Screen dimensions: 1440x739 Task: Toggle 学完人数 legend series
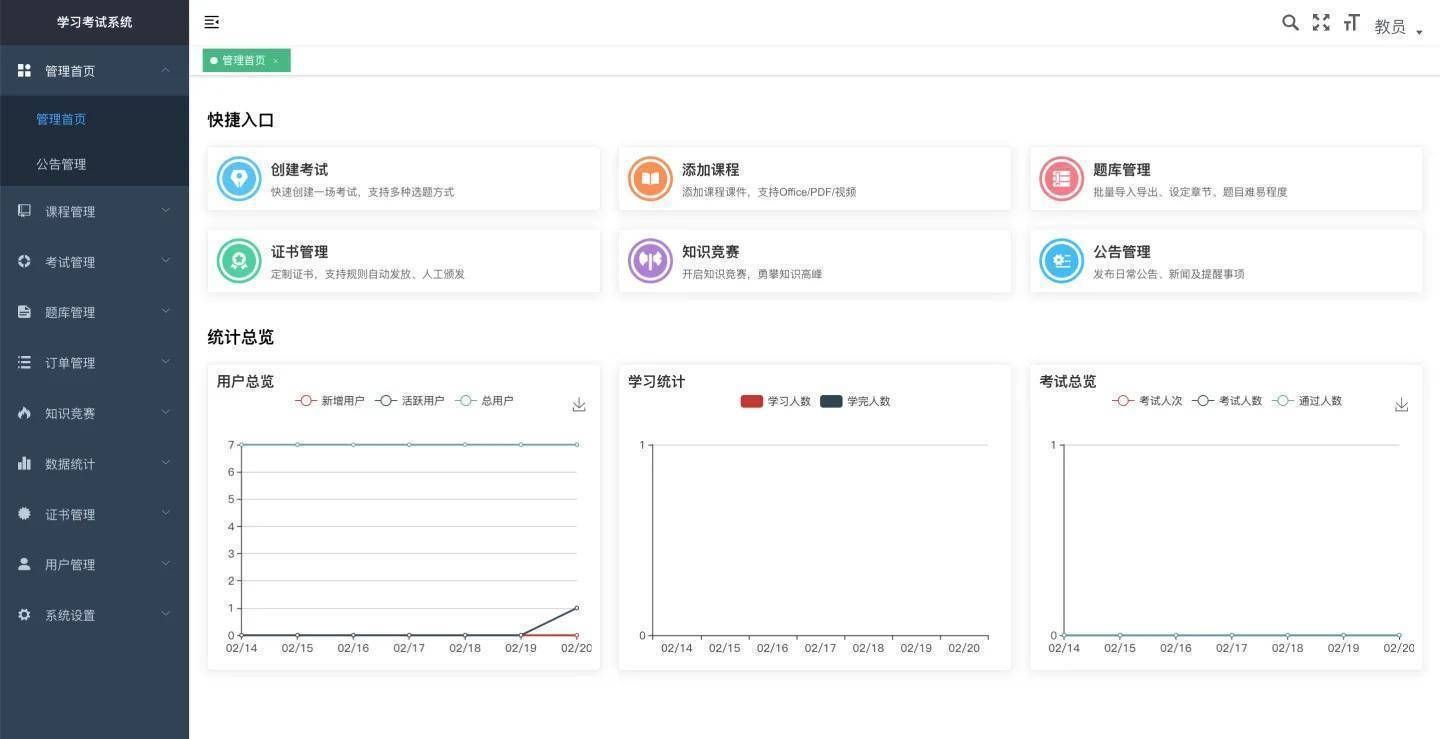click(x=855, y=401)
